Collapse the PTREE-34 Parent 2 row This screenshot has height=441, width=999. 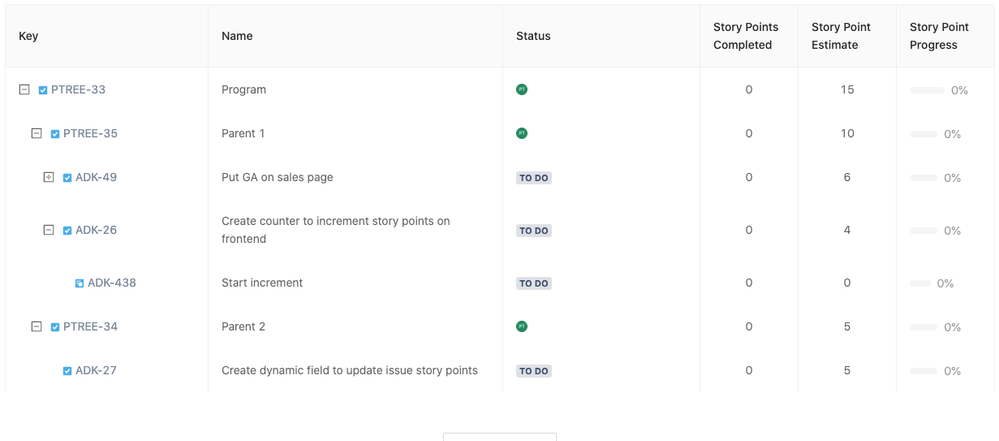tap(36, 326)
